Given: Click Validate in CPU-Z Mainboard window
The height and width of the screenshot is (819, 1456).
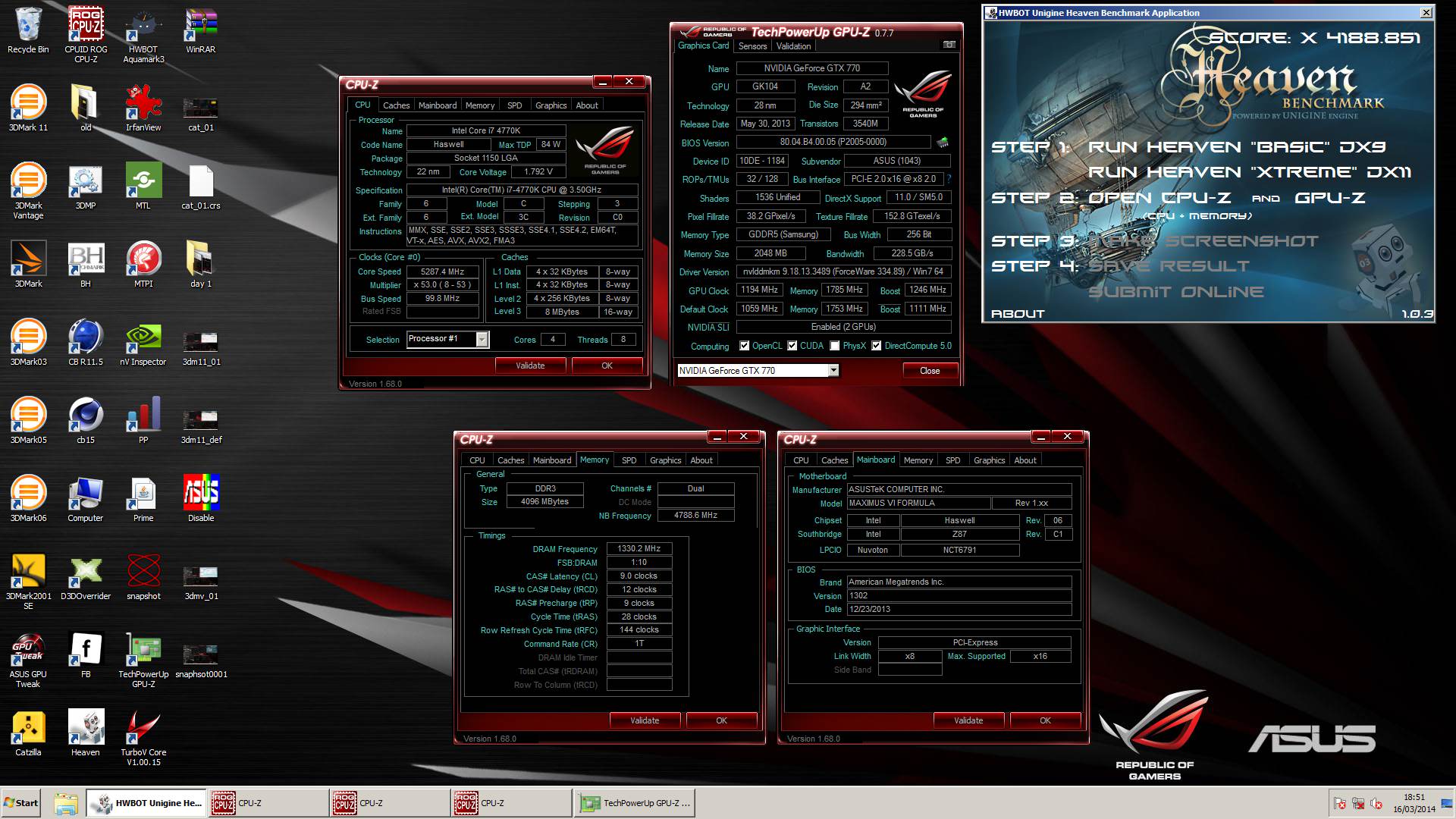Looking at the screenshot, I should (x=968, y=720).
